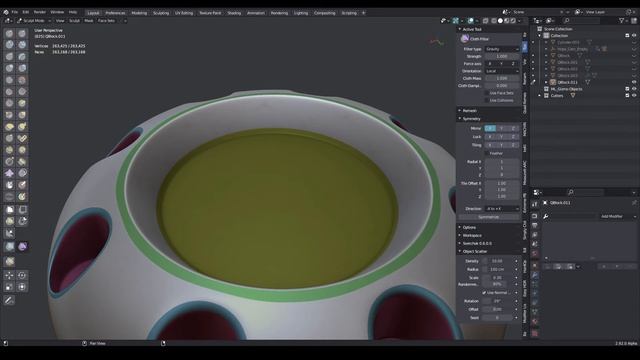Enable the Feather checkbox
The height and width of the screenshot is (360, 640).
tap(487, 153)
